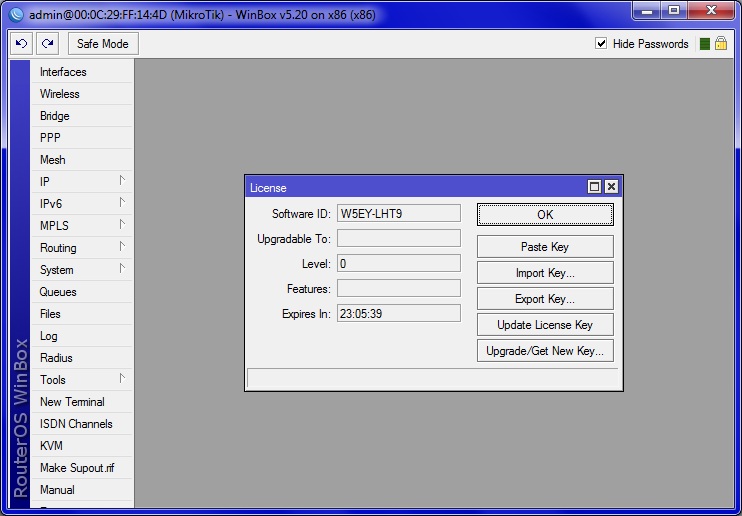Screen dimensions: 742x516
Task: Click Upgrade/Get New Key... button
Action: 545,351
